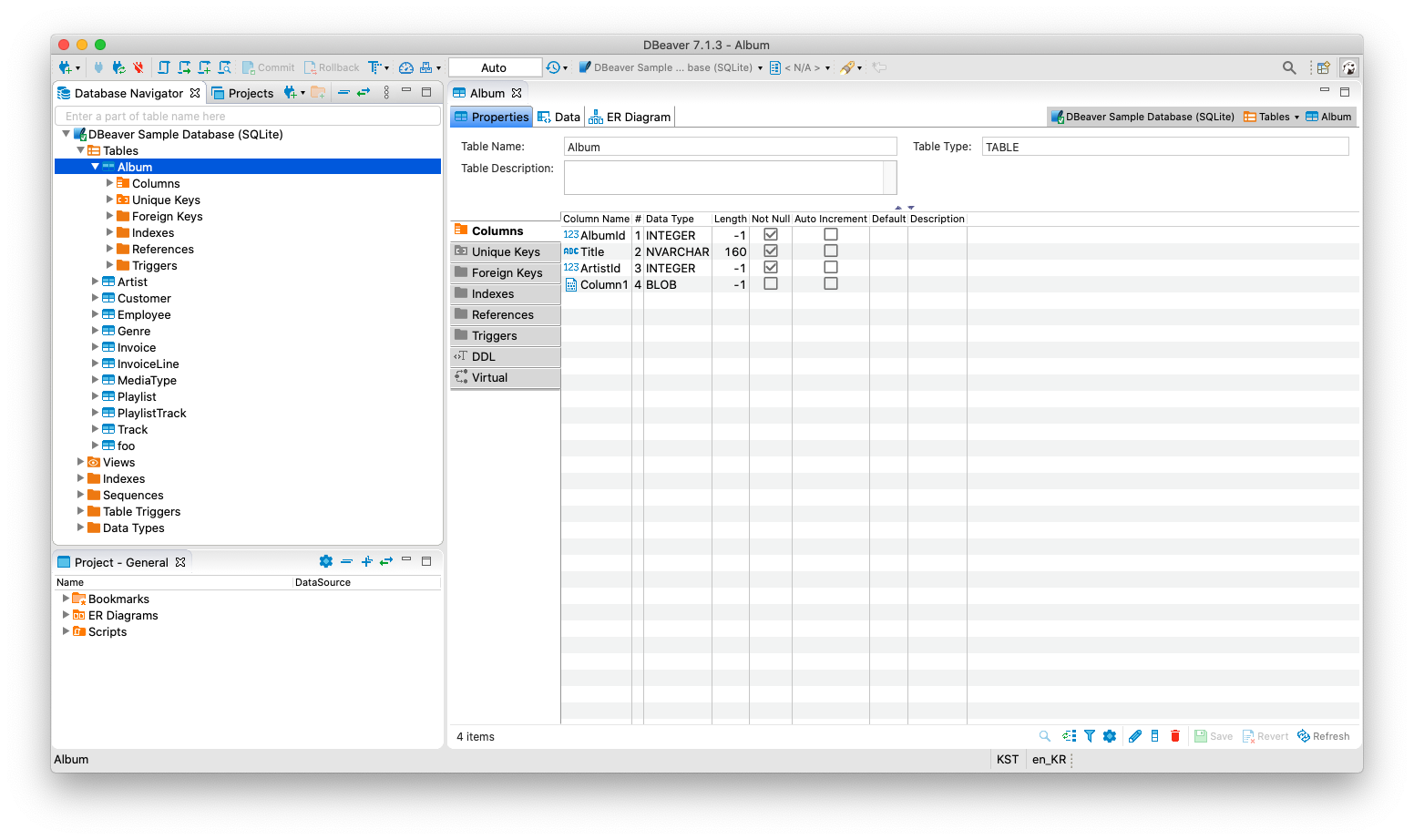The width and height of the screenshot is (1414, 840).
Task: Click the Reconnect plug icon in toolbar
Action: click(x=118, y=67)
